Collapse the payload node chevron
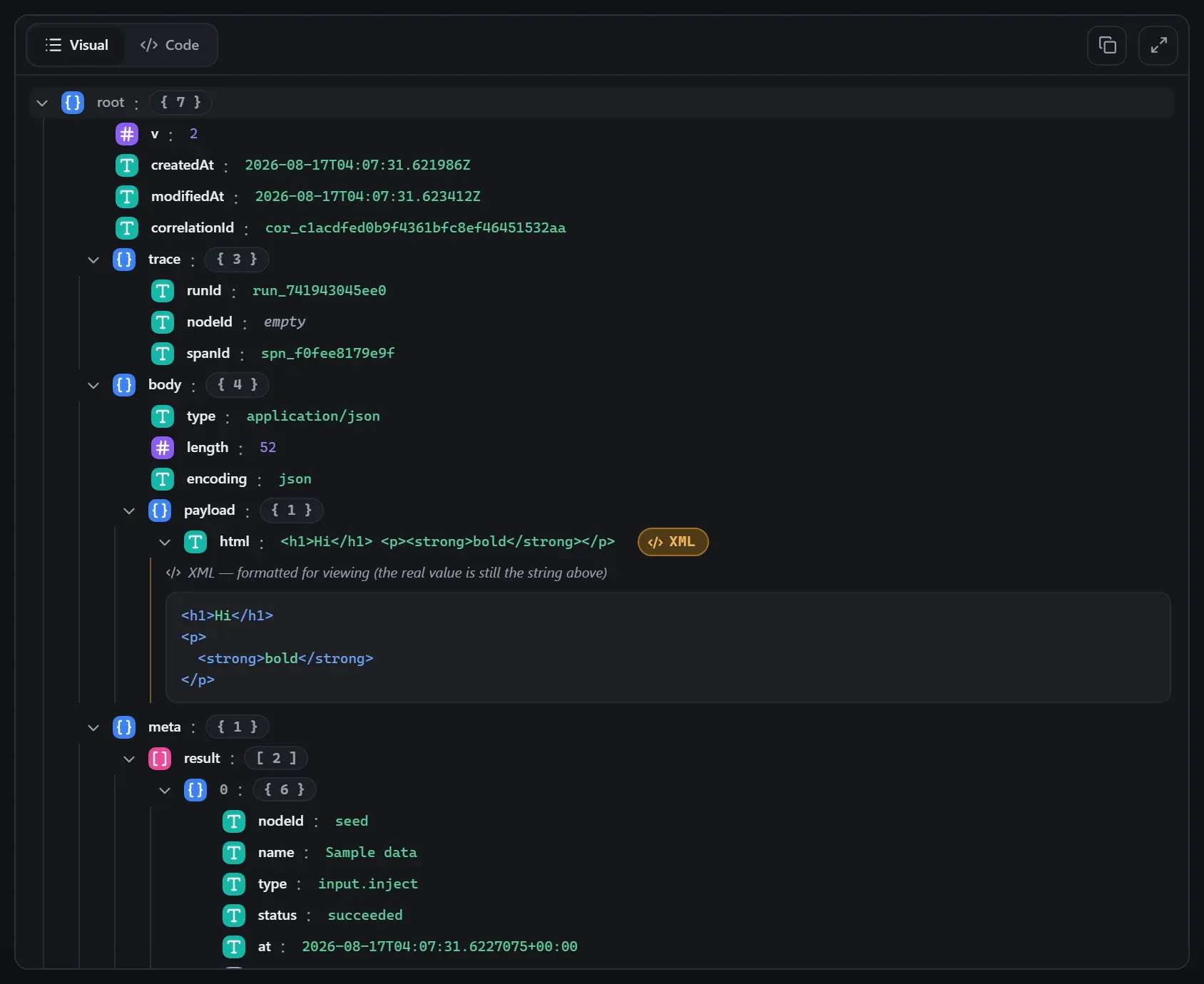Viewport: 1204px width, 984px height. [x=129, y=511]
